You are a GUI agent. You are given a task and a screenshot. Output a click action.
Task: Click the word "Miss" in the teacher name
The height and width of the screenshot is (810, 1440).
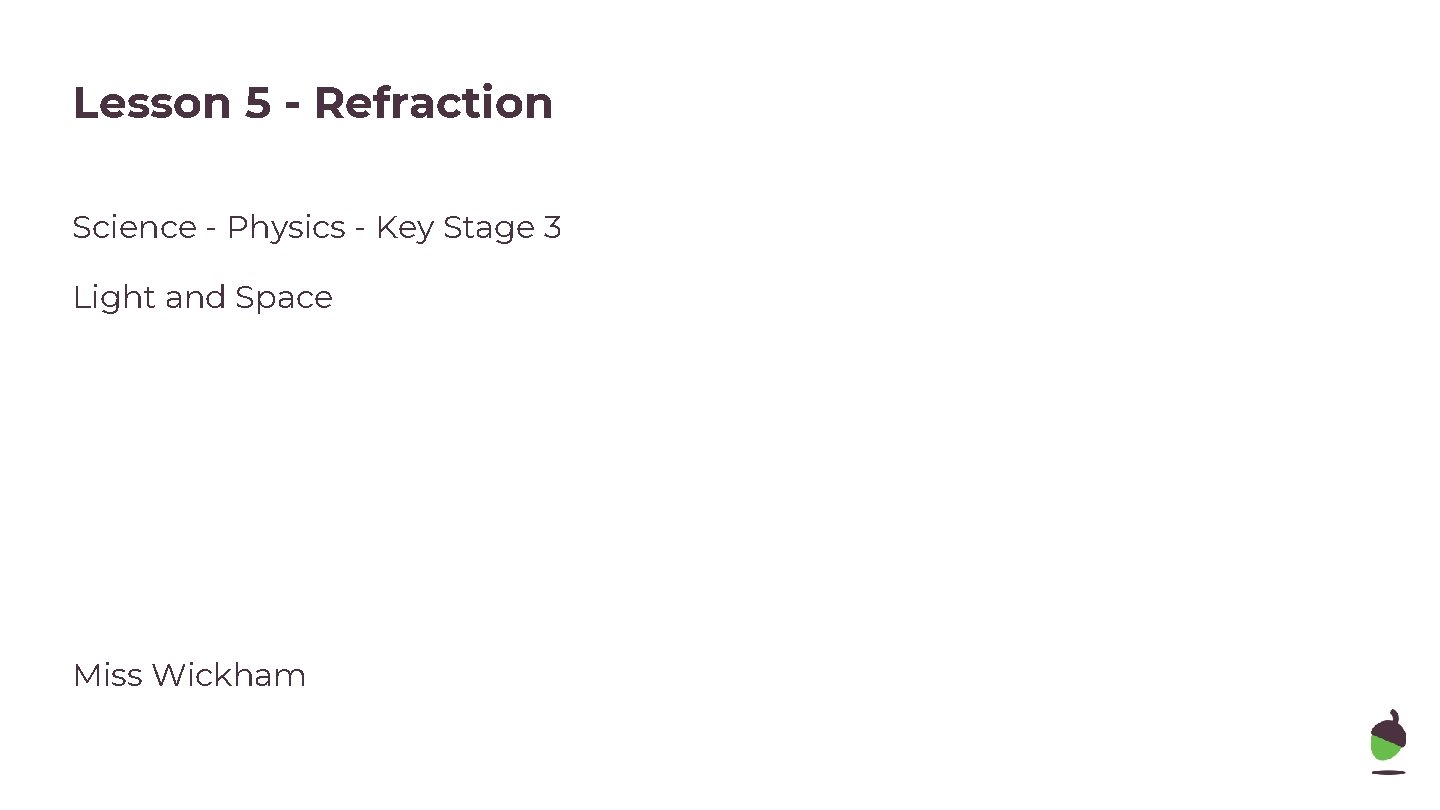(107, 676)
